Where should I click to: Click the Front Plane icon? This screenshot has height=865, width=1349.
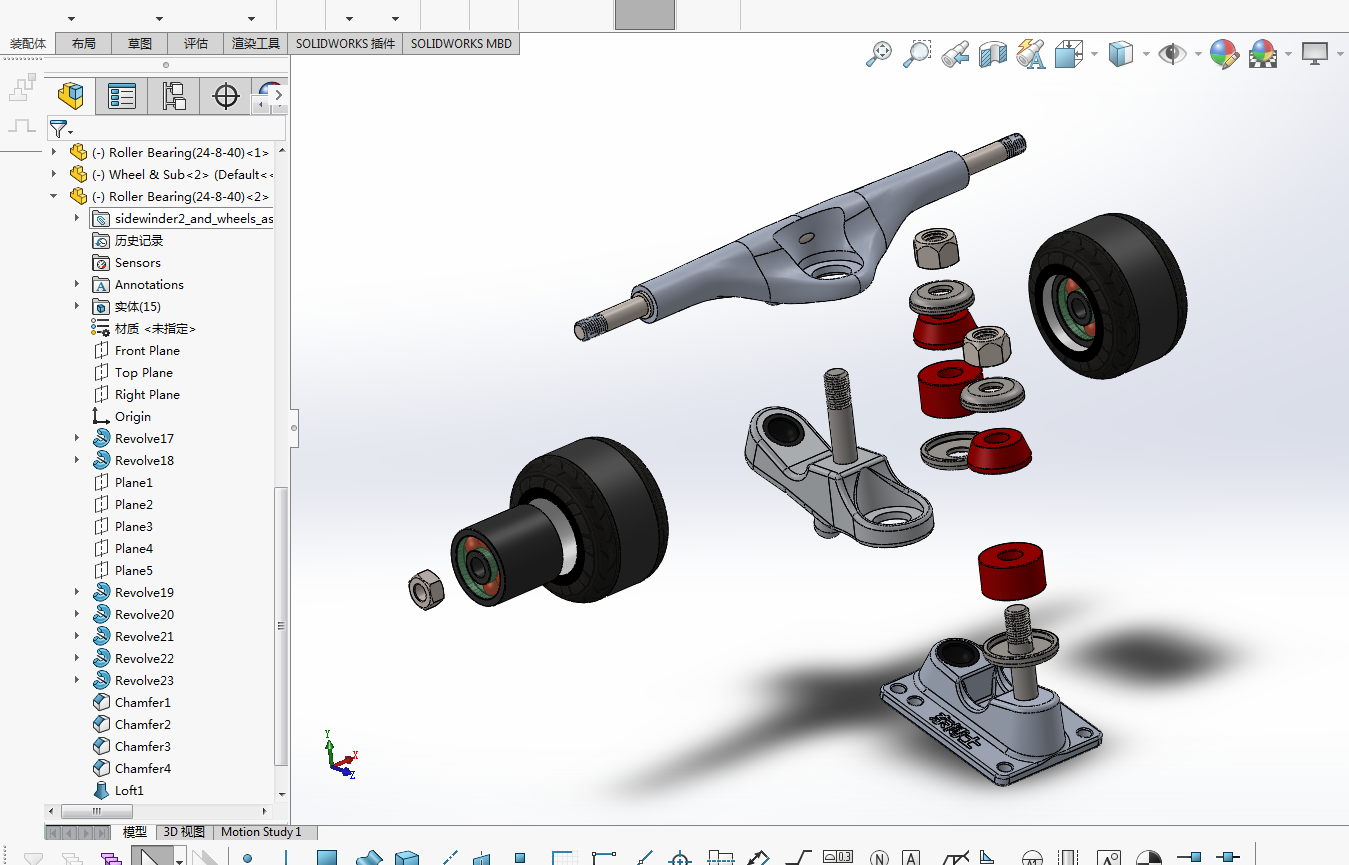[101, 351]
